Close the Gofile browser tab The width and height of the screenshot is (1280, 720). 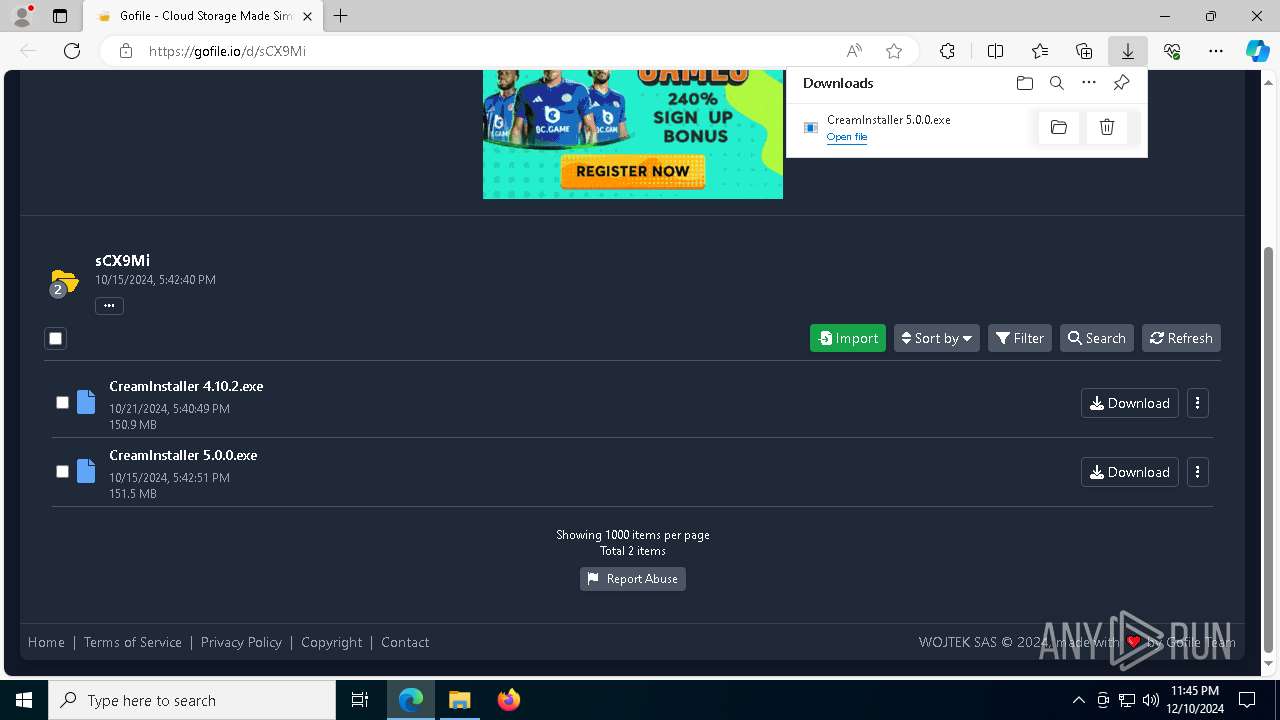click(x=308, y=16)
